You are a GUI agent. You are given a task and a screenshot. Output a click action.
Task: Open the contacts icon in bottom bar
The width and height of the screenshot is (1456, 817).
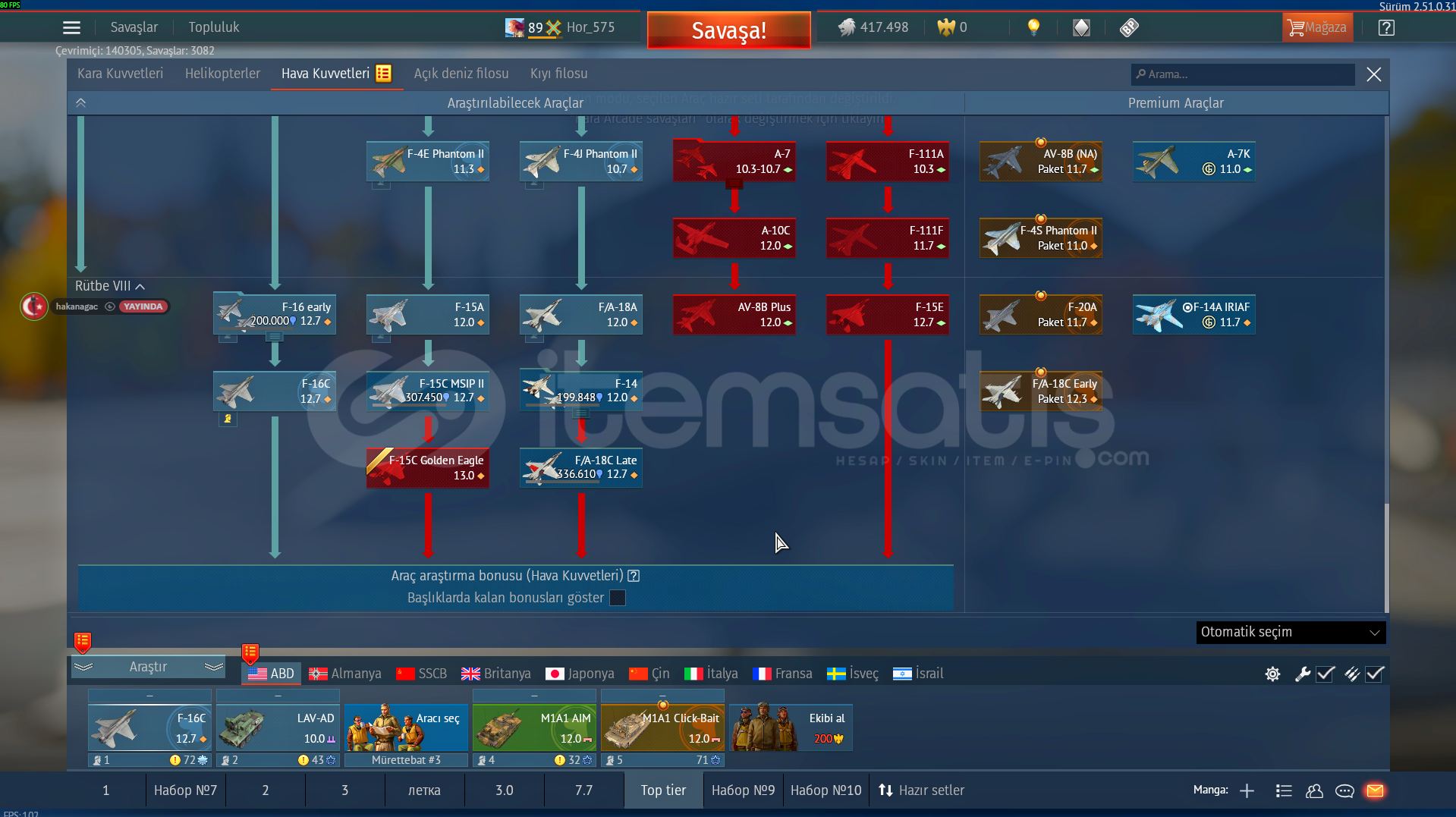(x=1314, y=790)
